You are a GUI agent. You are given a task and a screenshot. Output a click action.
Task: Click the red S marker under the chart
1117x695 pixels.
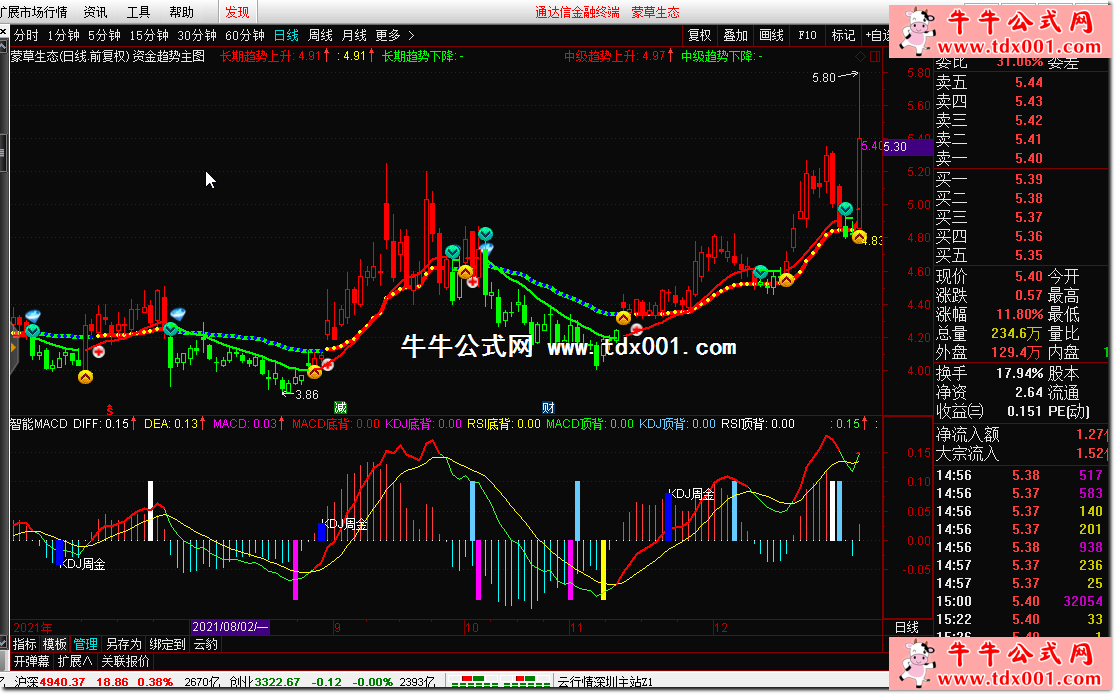tap(110, 409)
